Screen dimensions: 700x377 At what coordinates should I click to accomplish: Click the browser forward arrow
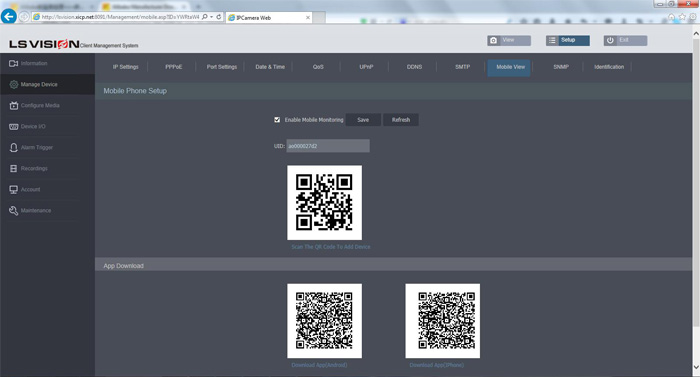(24, 17)
